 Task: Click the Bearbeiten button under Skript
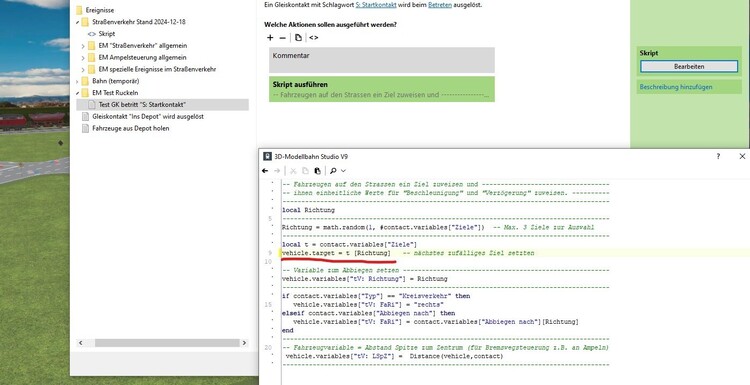[x=689, y=66]
